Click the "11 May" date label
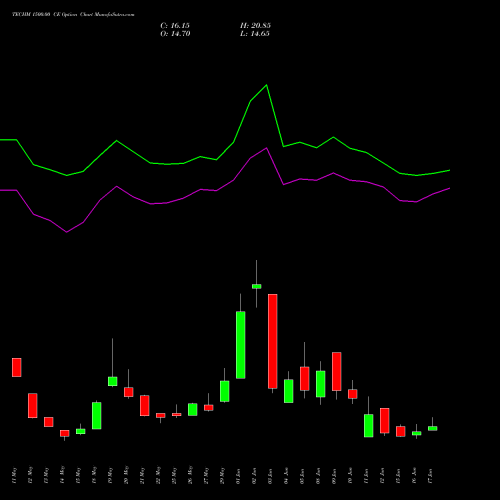The width and height of the screenshot is (500, 500). pyautogui.click(x=14, y=476)
